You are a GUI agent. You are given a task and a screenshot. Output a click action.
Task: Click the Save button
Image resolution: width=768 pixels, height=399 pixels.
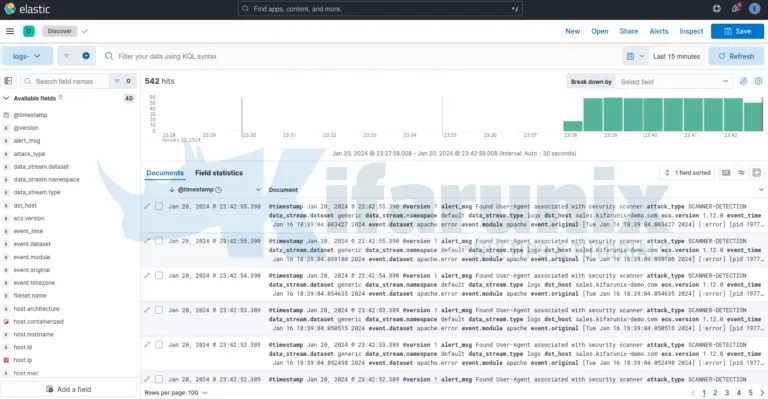(737, 31)
